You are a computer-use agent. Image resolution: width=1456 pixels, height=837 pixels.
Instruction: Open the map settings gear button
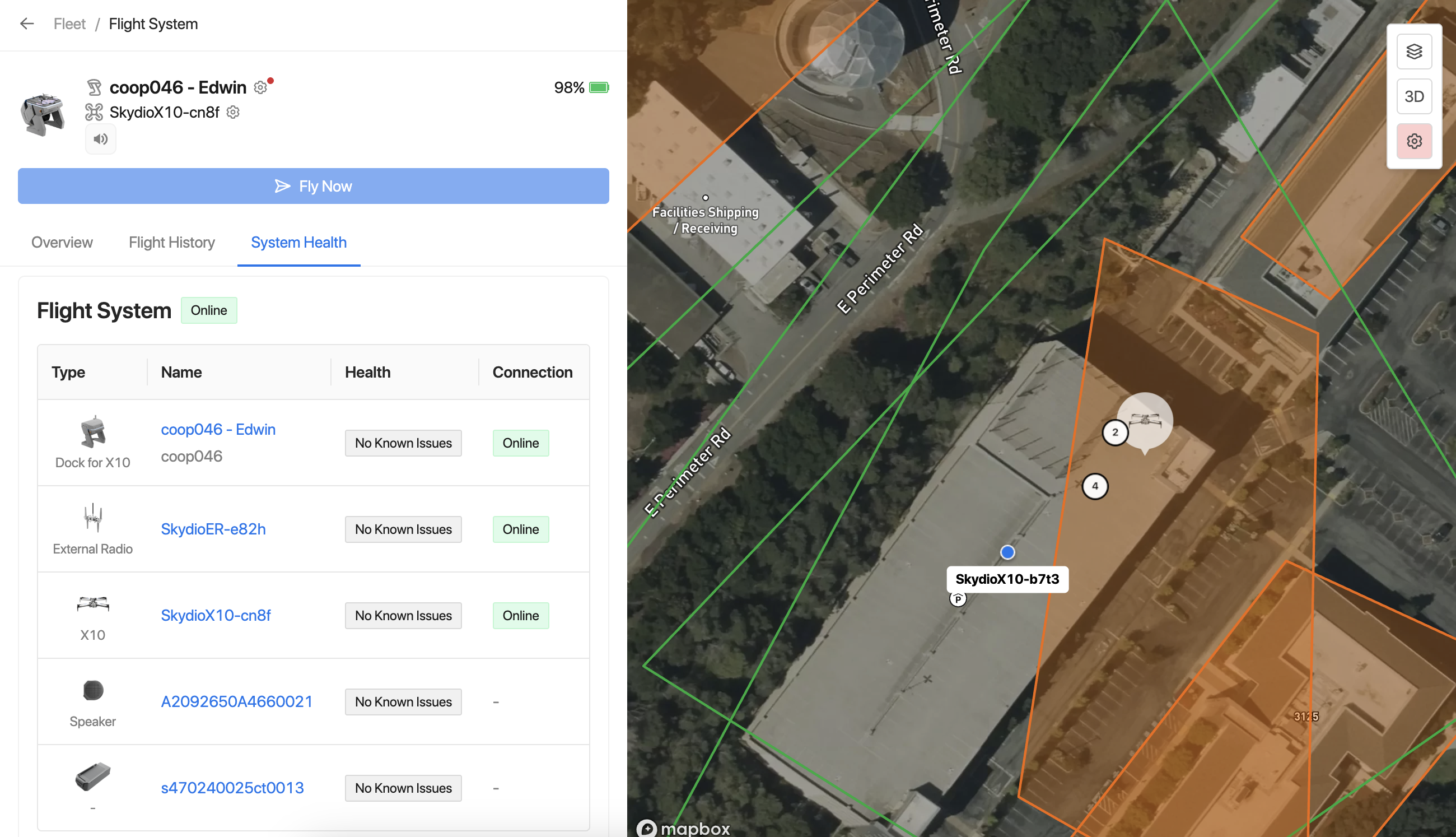(x=1414, y=141)
